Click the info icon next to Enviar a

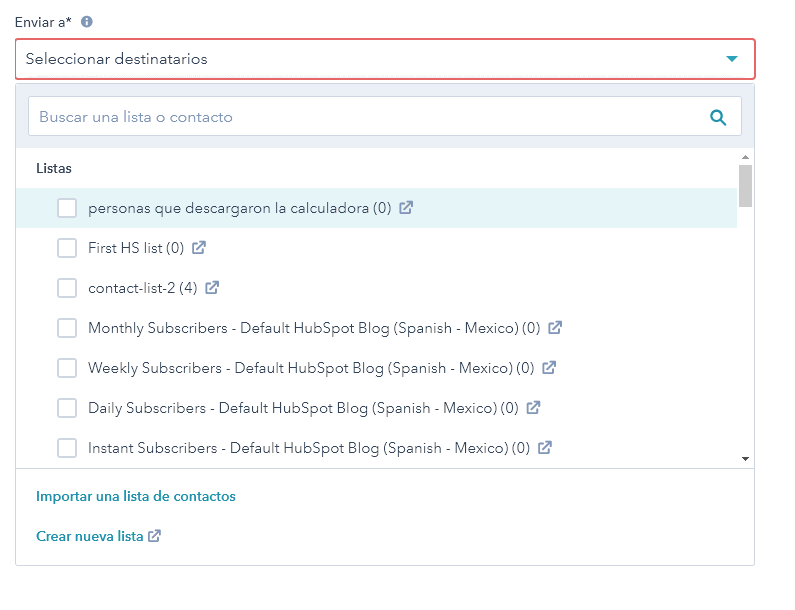87,22
